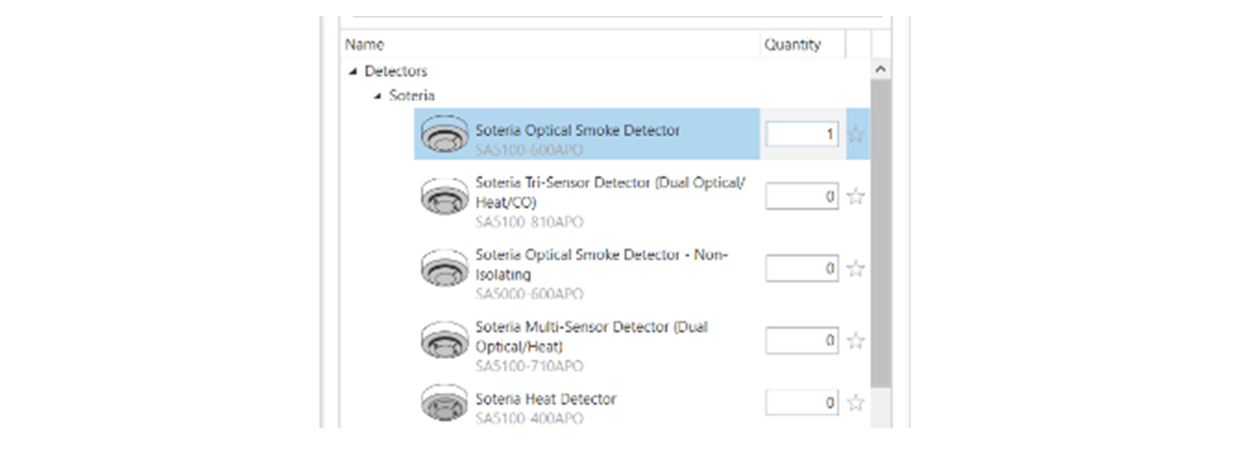Sort by the Name column header
Viewport: 1240px width, 454px height.
[x=550, y=45]
